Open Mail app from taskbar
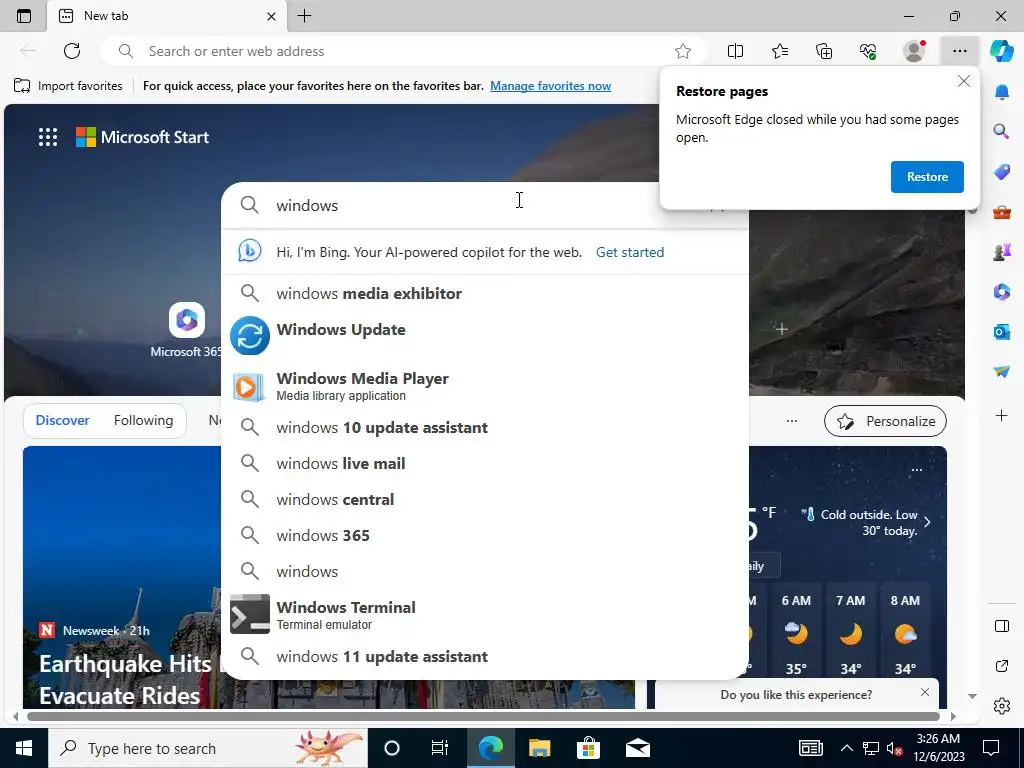Image resolution: width=1024 pixels, height=768 pixels. coord(637,748)
